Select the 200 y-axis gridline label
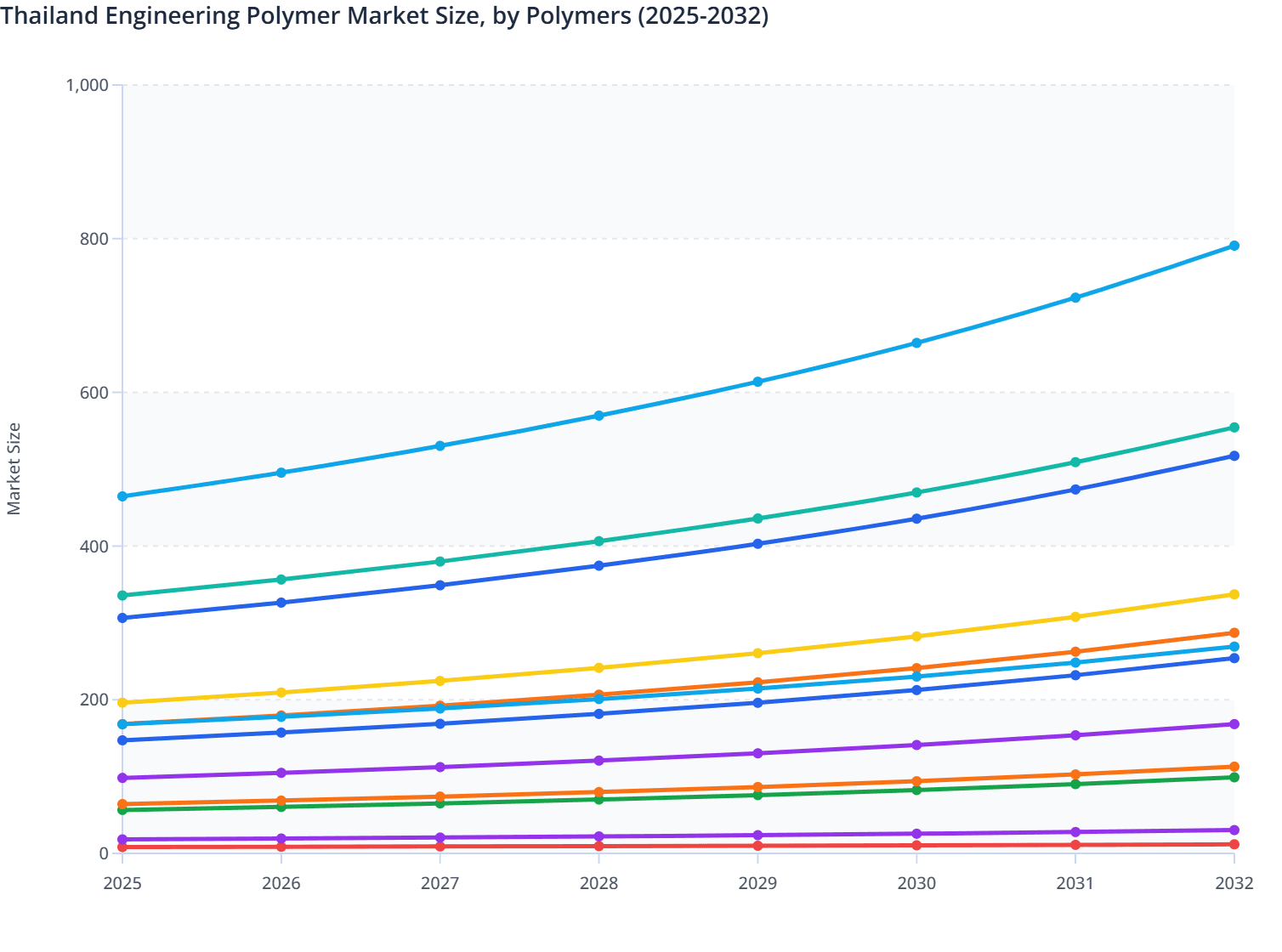The height and width of the screenshot is (952, 1282). pyautogui.click(x=95, y=699)
